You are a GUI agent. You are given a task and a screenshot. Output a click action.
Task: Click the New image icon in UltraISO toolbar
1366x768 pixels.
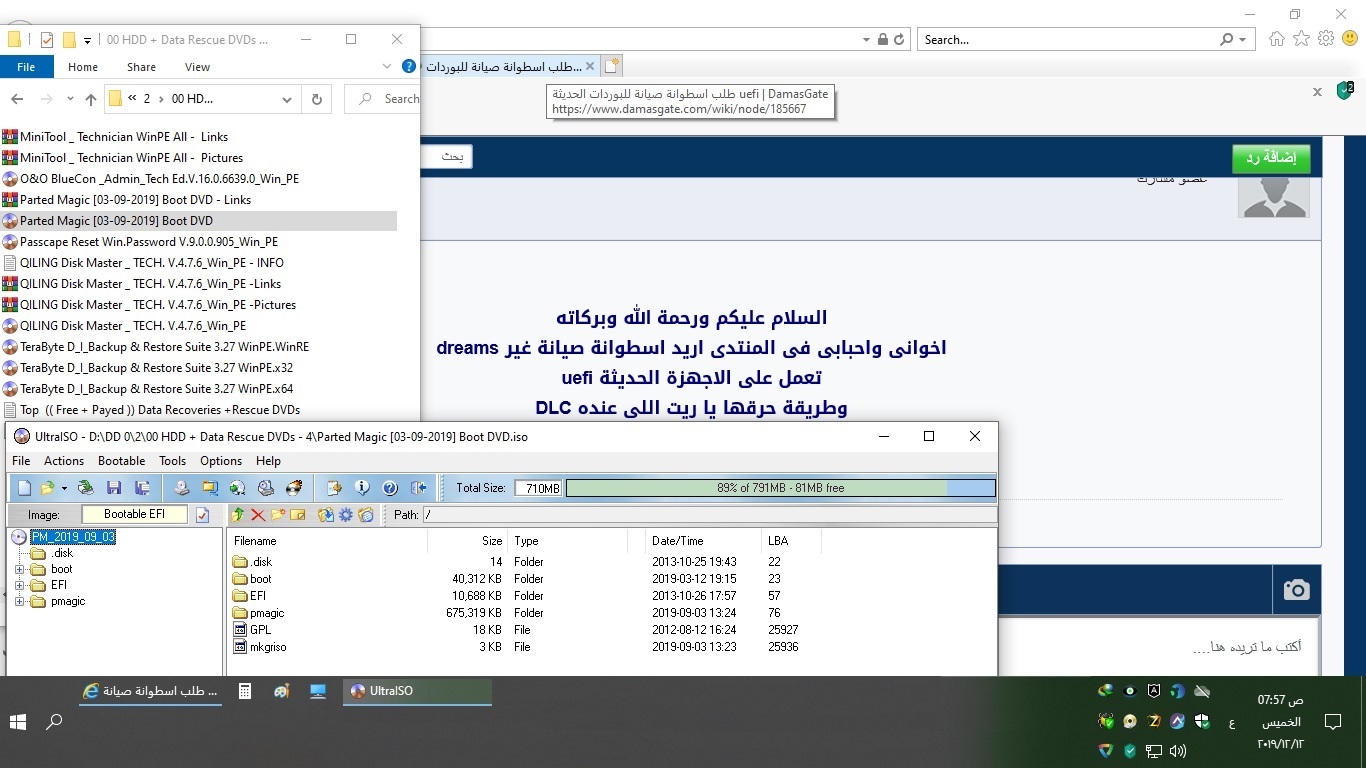[24, 488]
